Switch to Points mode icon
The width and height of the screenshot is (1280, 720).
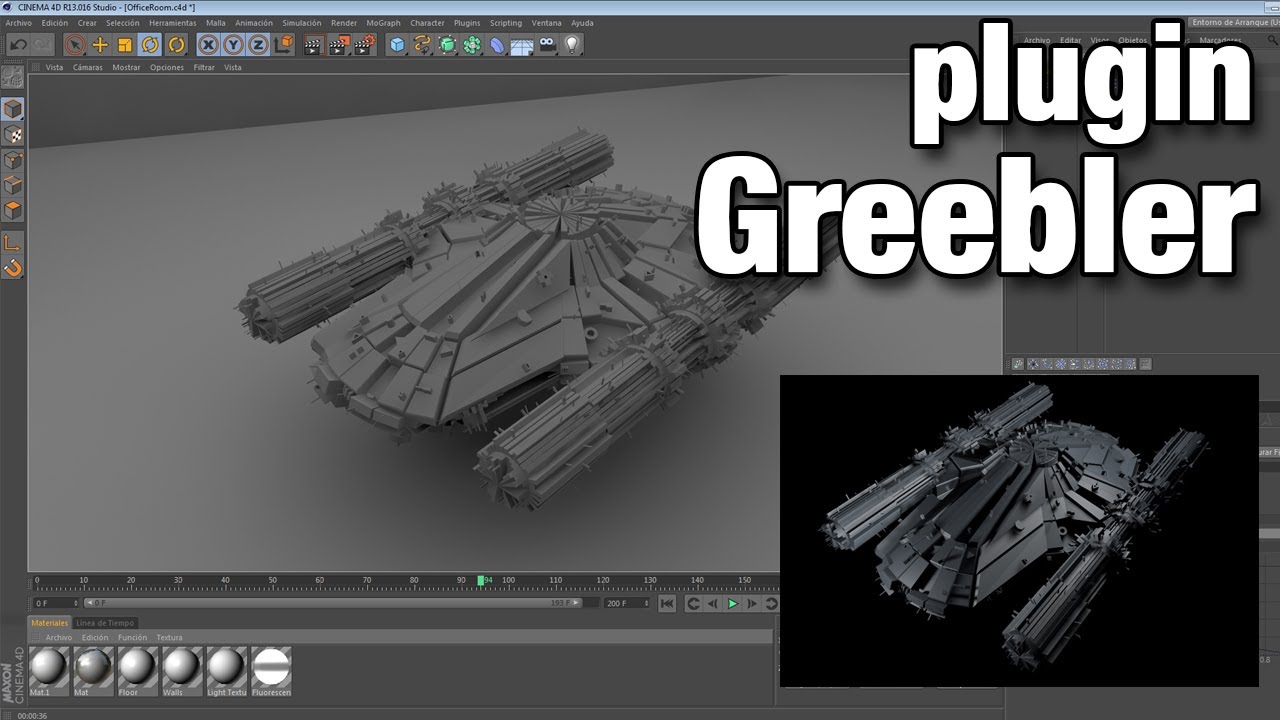click(x=13, y=160)
